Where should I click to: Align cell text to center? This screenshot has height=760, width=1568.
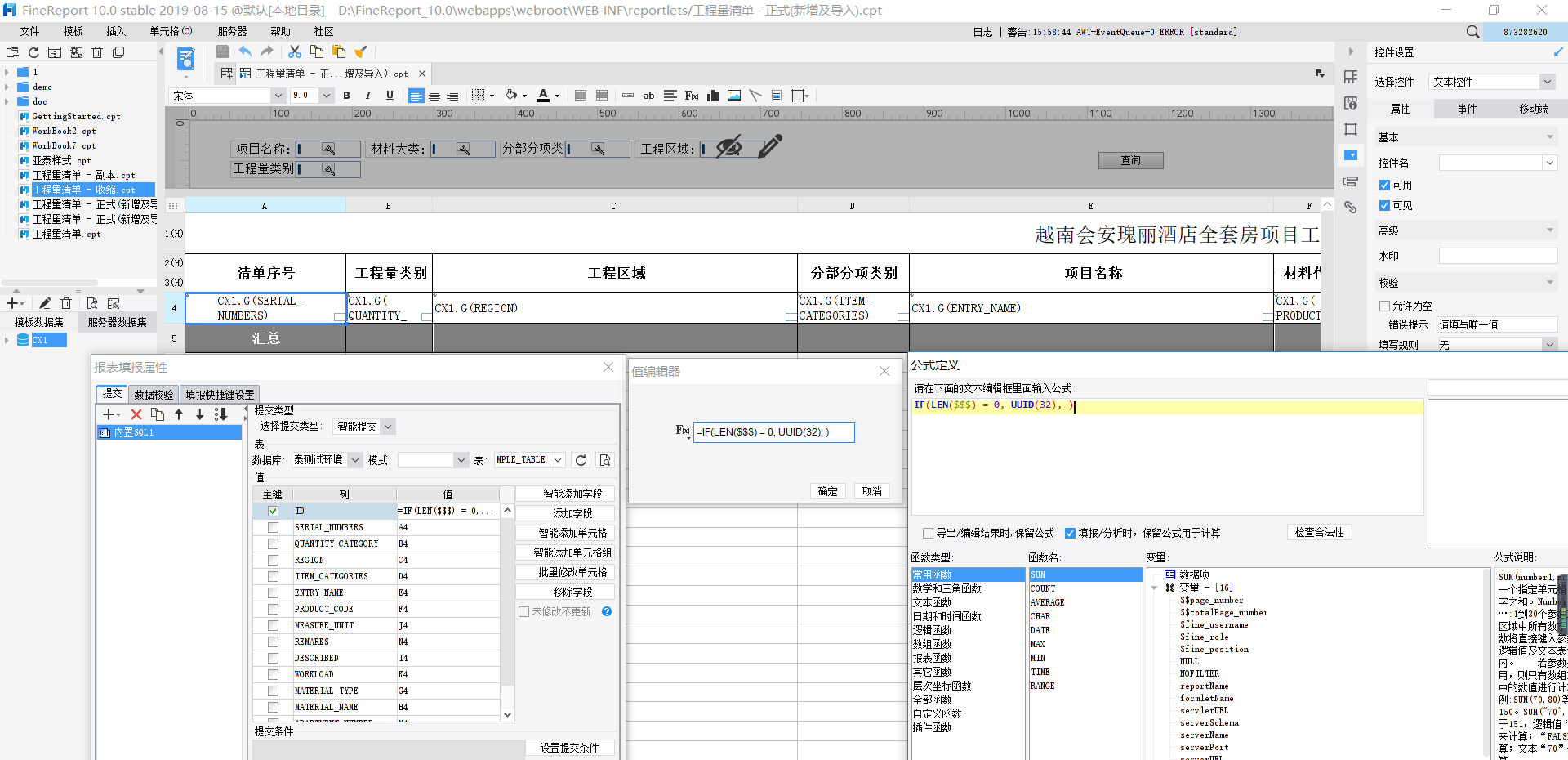click(434, 96)
